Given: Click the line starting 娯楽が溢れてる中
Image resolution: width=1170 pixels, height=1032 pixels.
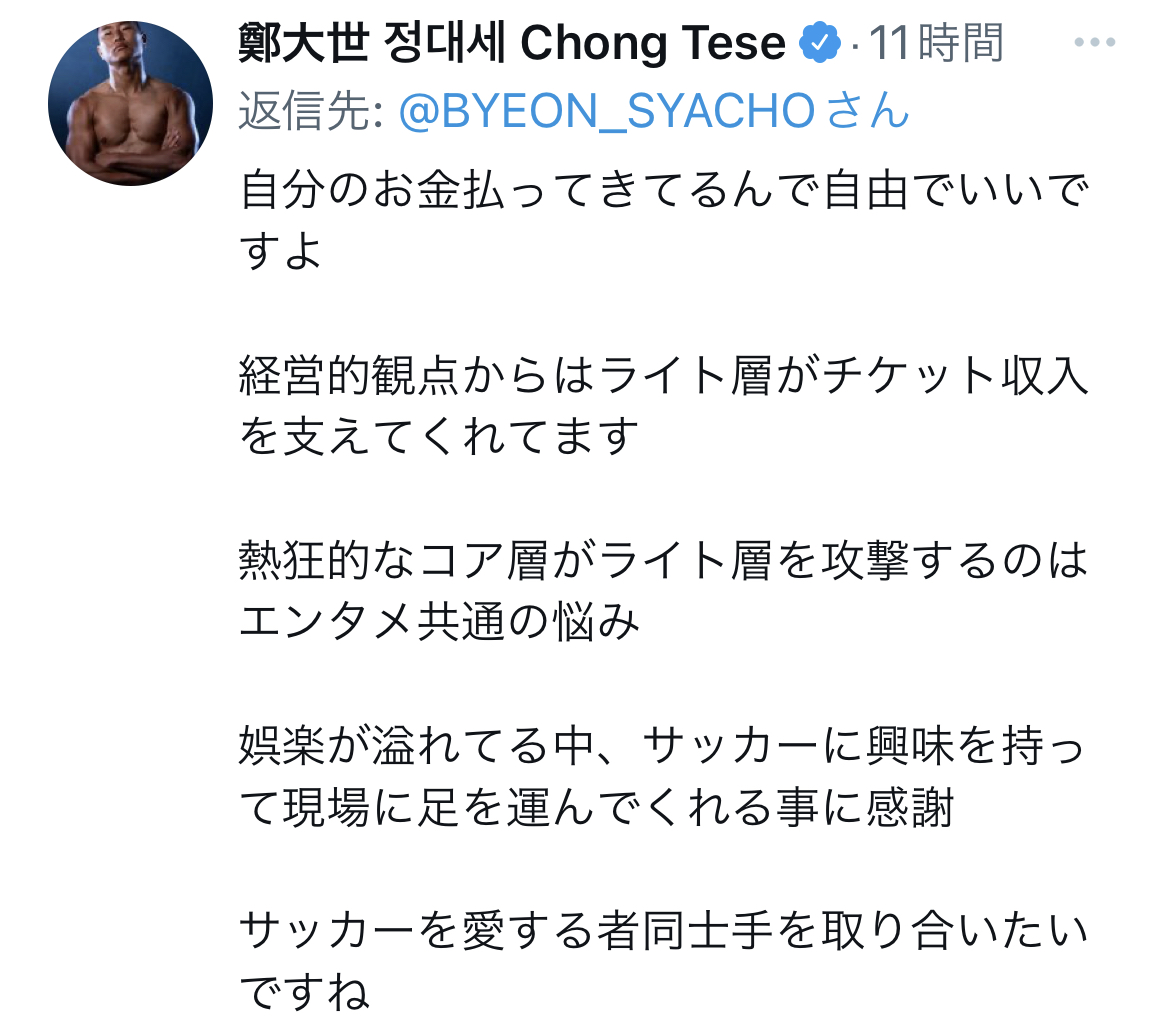Looking at the screenshot, I should [663, 748].
